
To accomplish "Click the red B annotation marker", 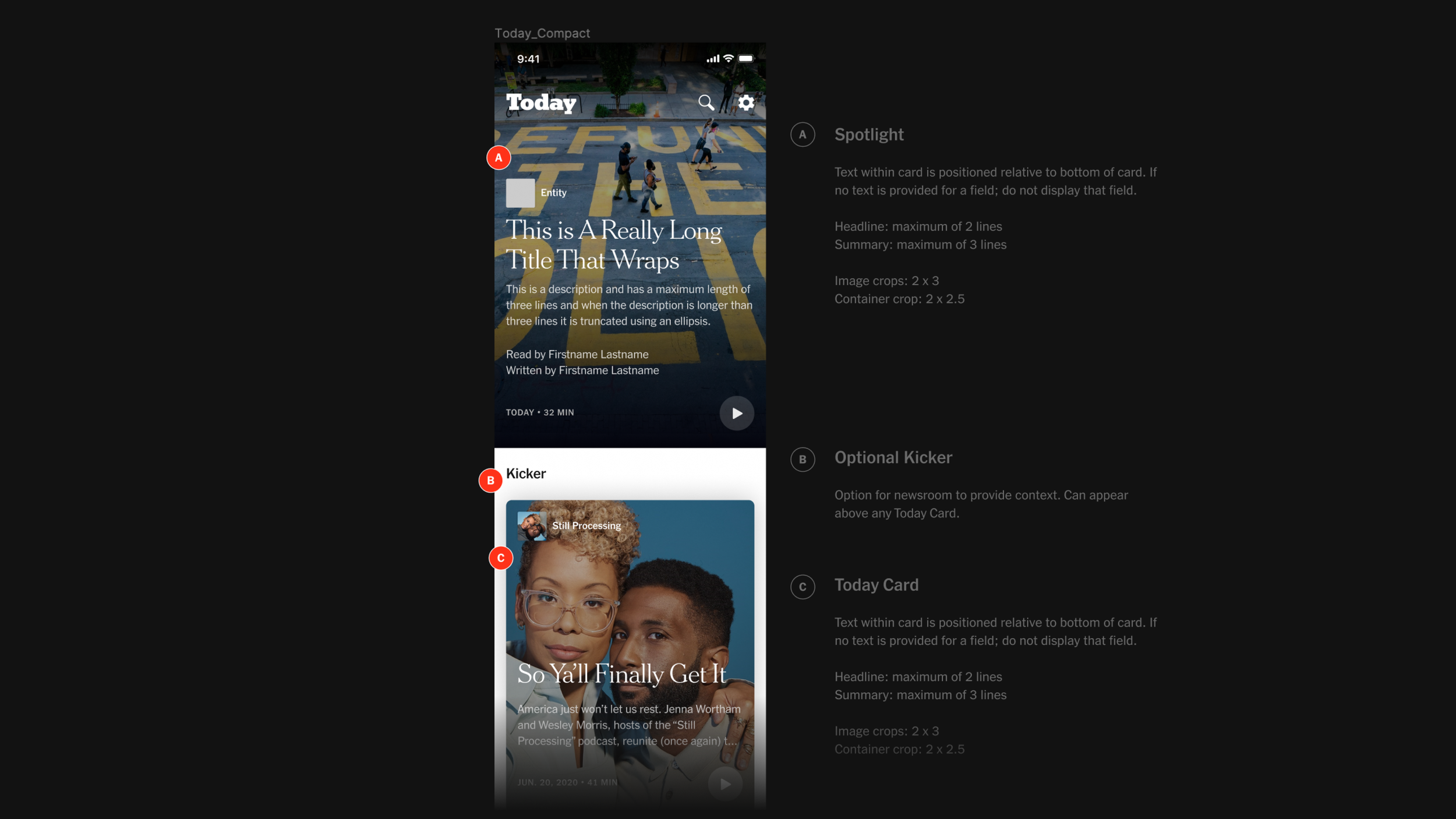I will point(490,481).
